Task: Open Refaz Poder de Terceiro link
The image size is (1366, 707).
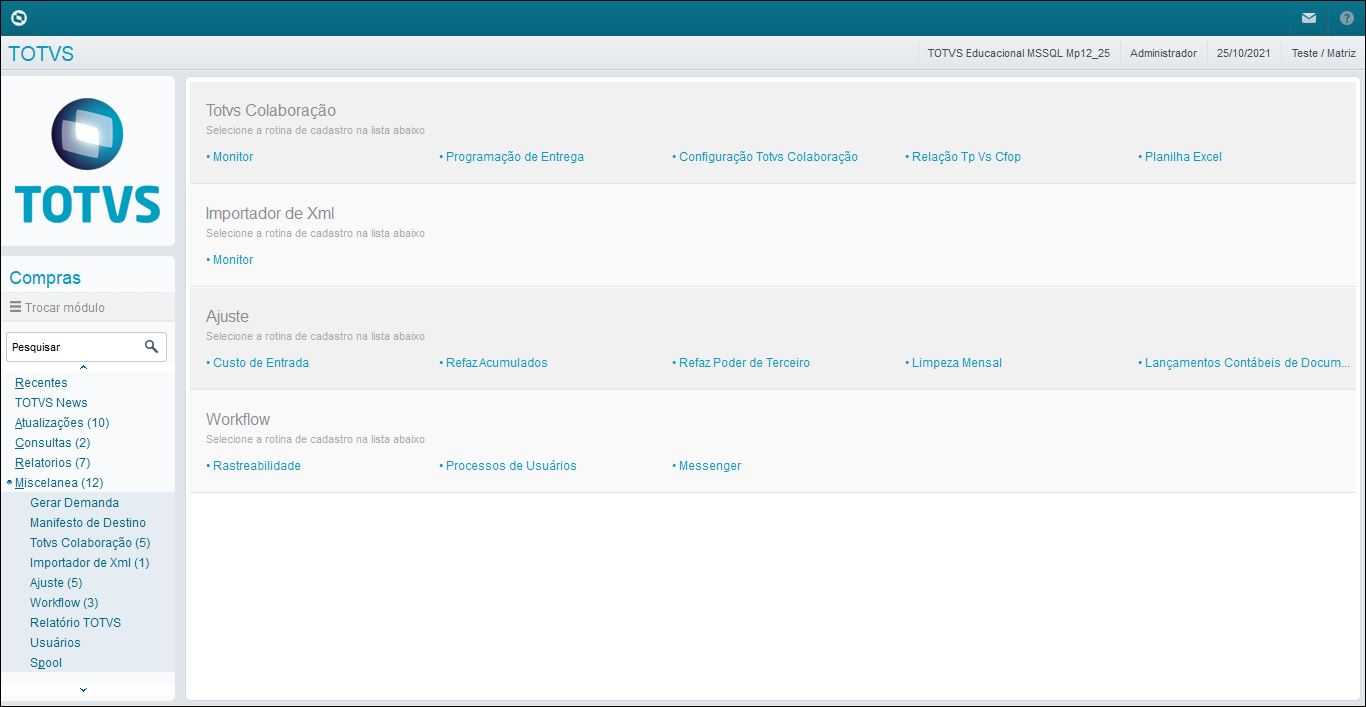Action: click(x=744, y=363)
